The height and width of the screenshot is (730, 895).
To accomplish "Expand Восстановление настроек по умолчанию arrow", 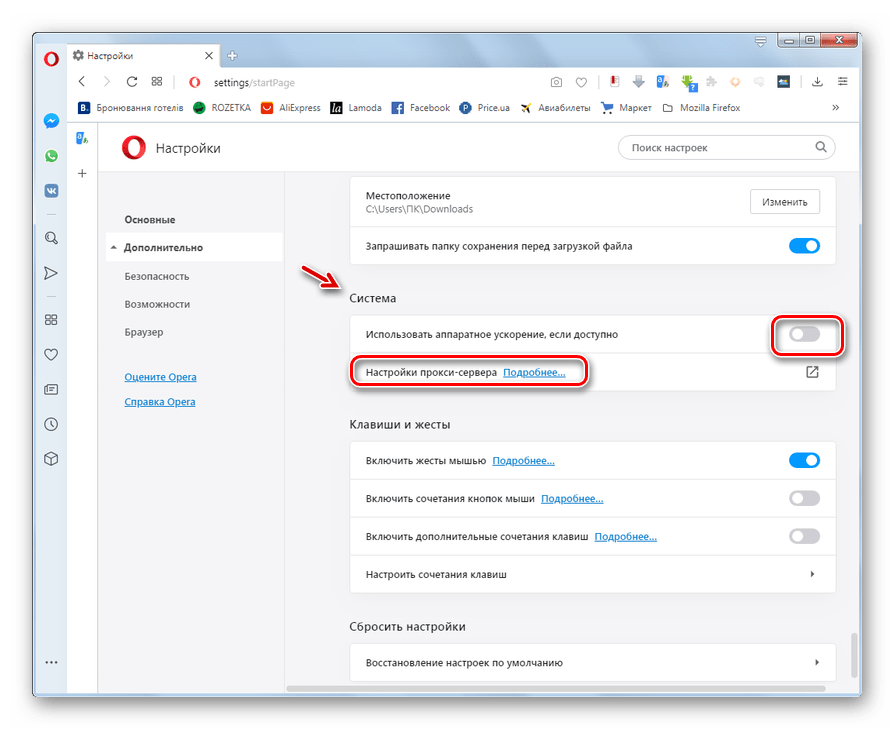I will [x=817, y=662].
